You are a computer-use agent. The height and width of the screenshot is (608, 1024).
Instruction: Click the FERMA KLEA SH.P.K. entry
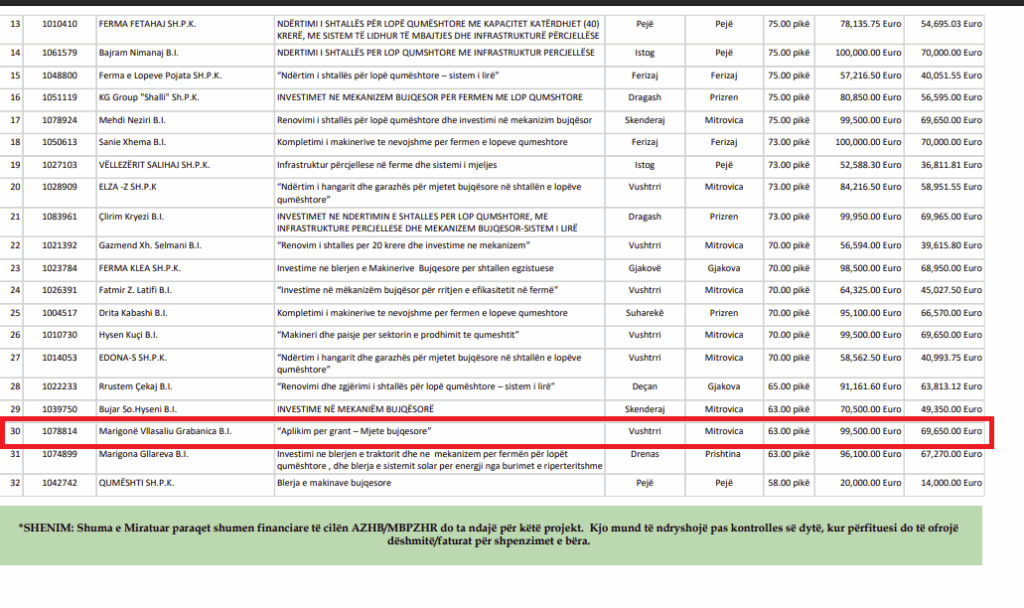click(x=142, y=267)
